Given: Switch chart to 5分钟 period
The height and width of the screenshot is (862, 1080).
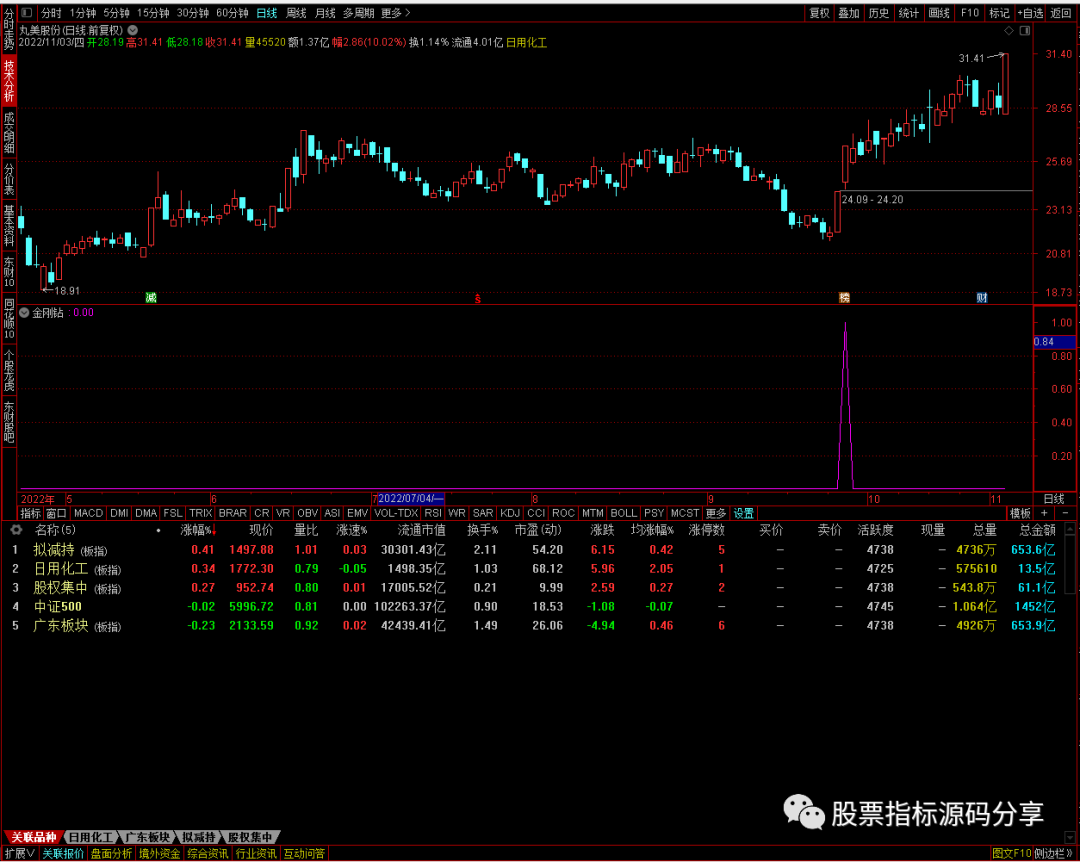Looking at the screenshot, I should pyautogui.click(x=116, y=13).
